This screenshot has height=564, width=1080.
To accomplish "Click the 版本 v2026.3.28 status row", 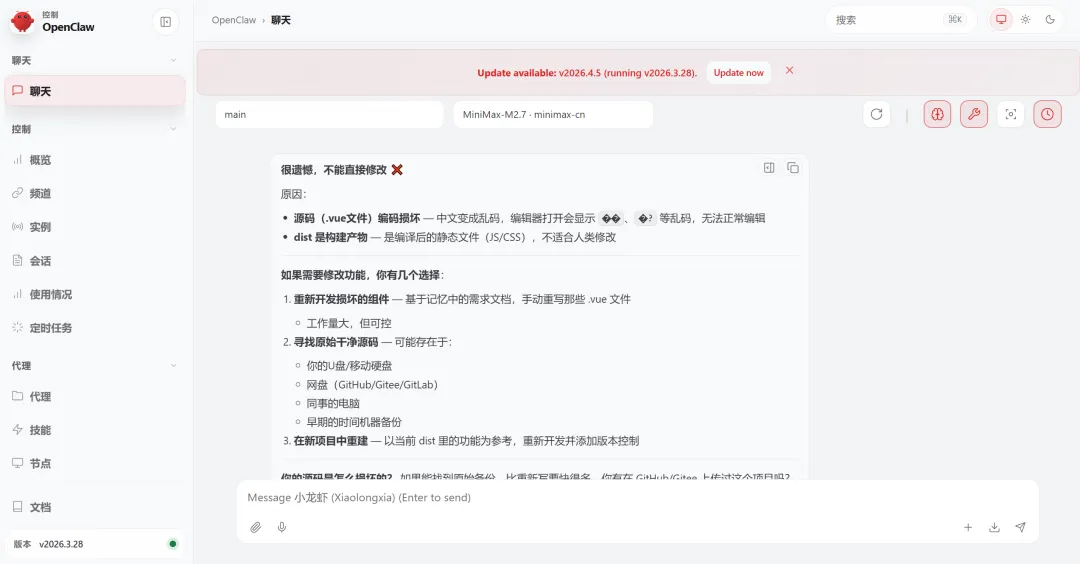I will tap(95, 544).
